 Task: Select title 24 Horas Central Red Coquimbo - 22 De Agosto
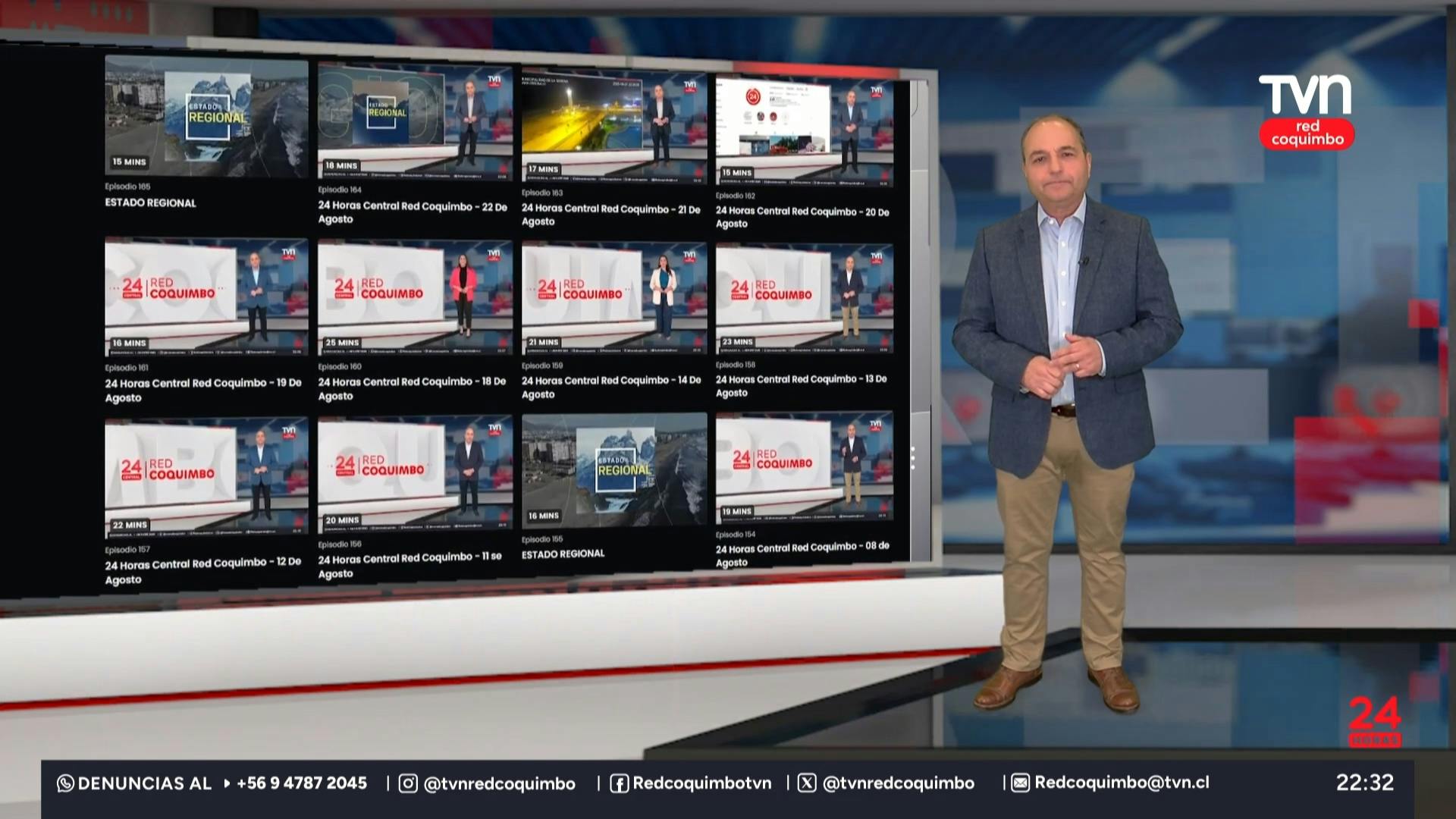[x=413, y=212]
